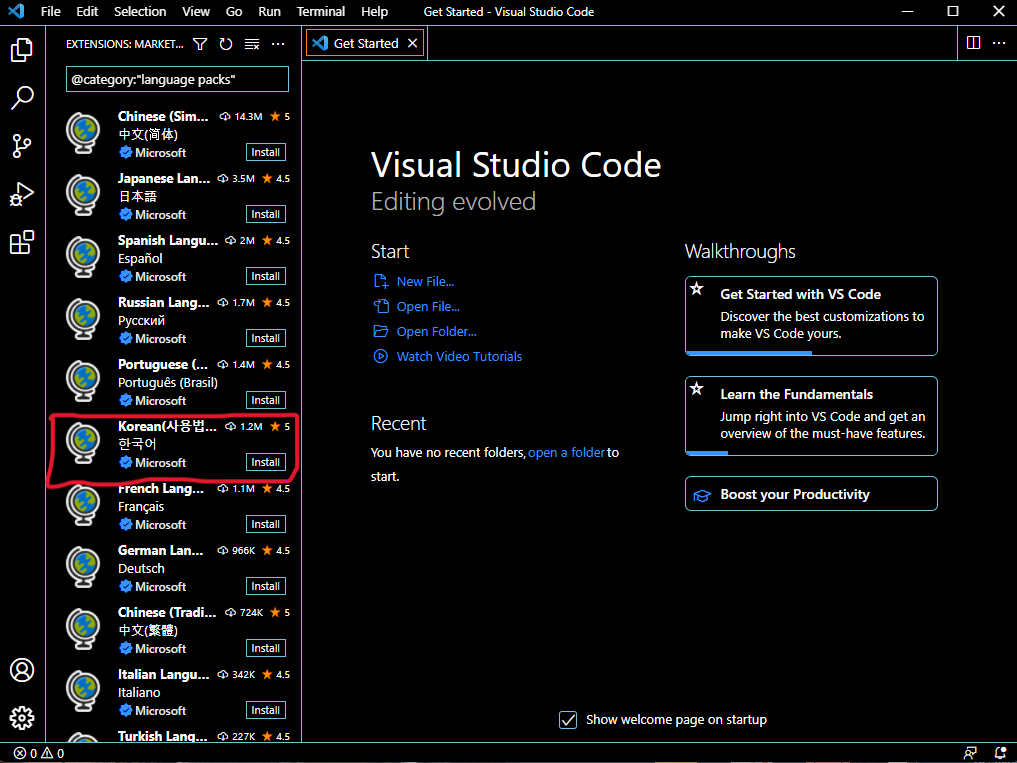1017x763 pixels.
Task: Open the File menu
Action: [x=51, y=12]
